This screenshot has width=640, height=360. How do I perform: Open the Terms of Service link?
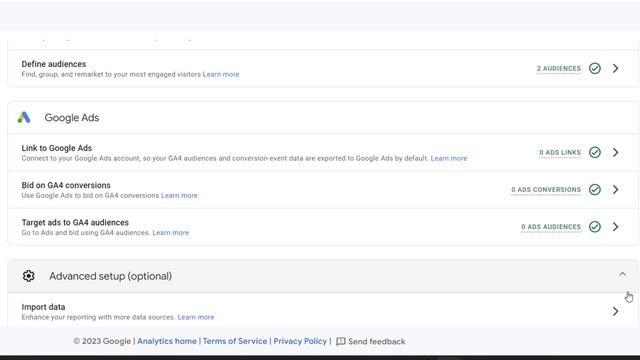[235, 341]
